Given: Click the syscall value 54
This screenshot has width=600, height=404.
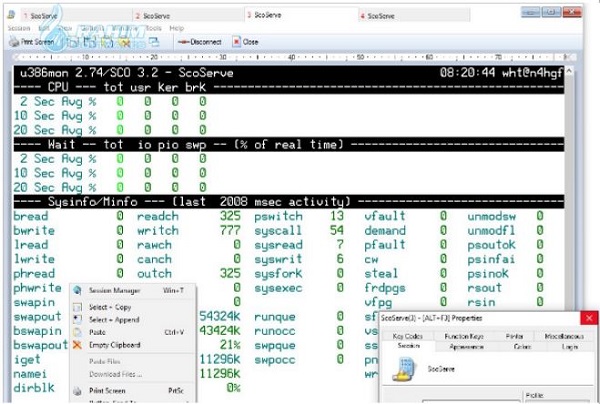Looking at the screenshot, I should coord(337,231).
